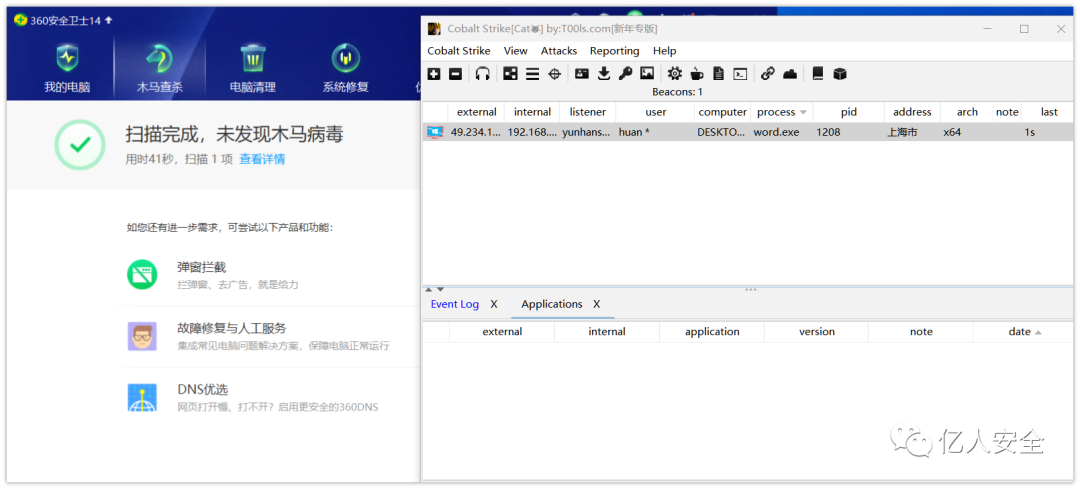Open Listeners via the headphones icon

pos(483,74)
